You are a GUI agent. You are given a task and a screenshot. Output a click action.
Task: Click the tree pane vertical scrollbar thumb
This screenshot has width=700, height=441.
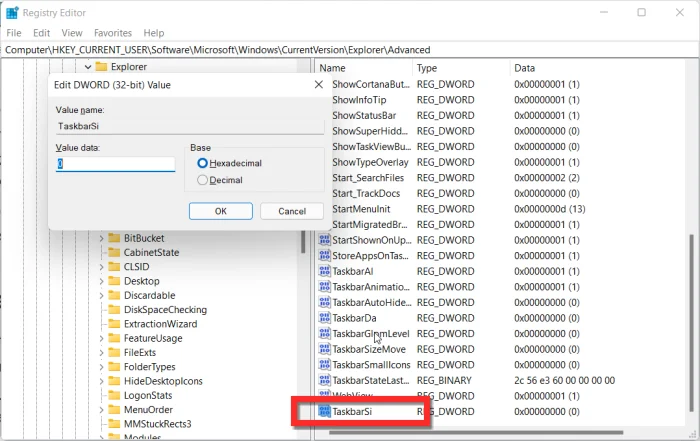(303, 241)
